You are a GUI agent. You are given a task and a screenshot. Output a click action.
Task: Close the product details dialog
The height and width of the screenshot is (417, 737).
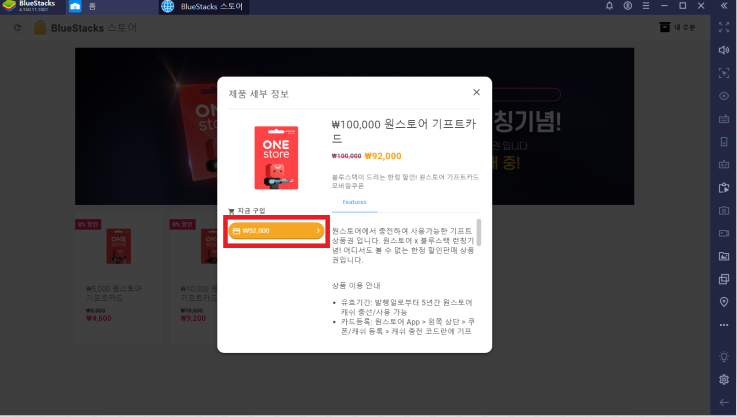(x=476, y=92)
